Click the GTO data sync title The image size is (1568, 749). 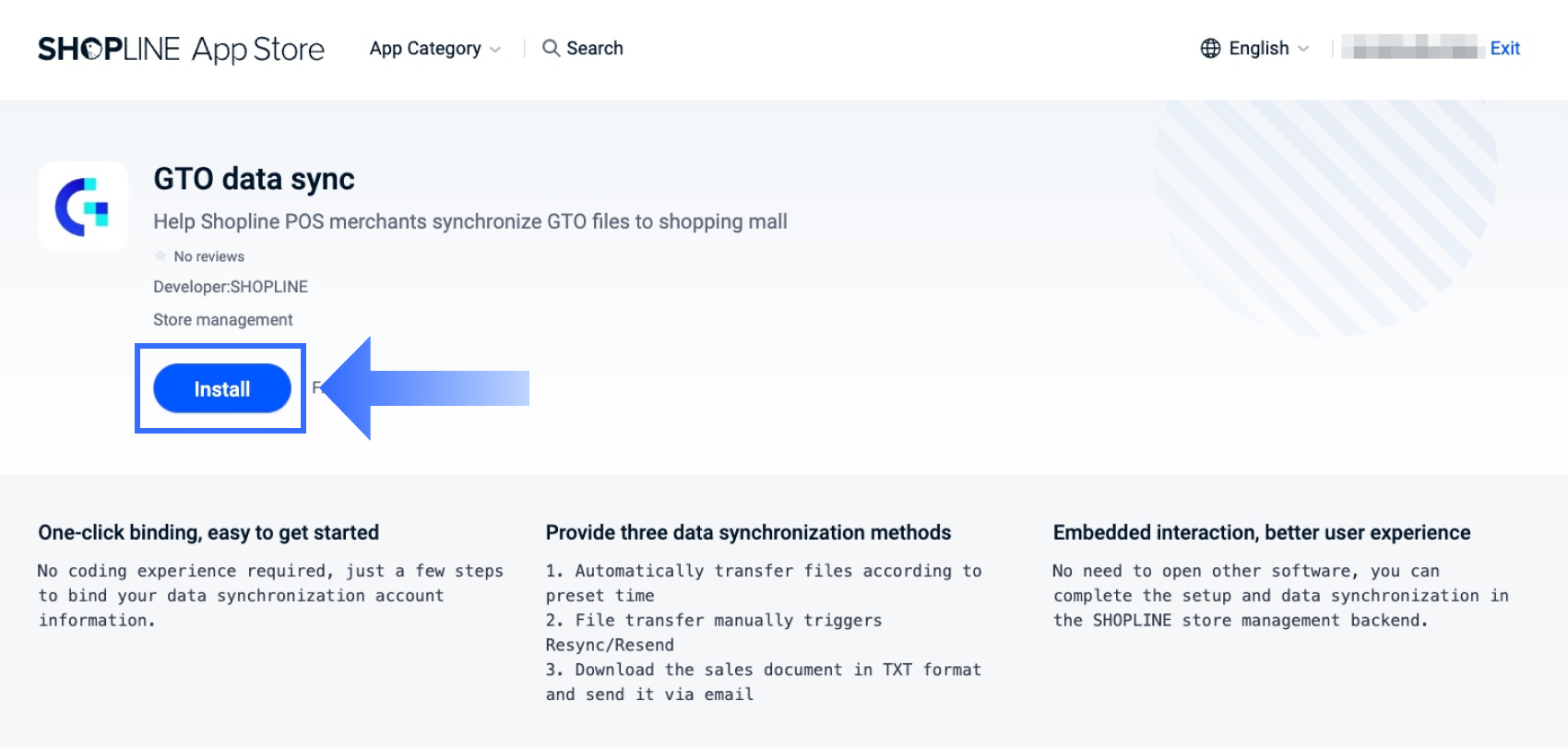click(254, 179)
